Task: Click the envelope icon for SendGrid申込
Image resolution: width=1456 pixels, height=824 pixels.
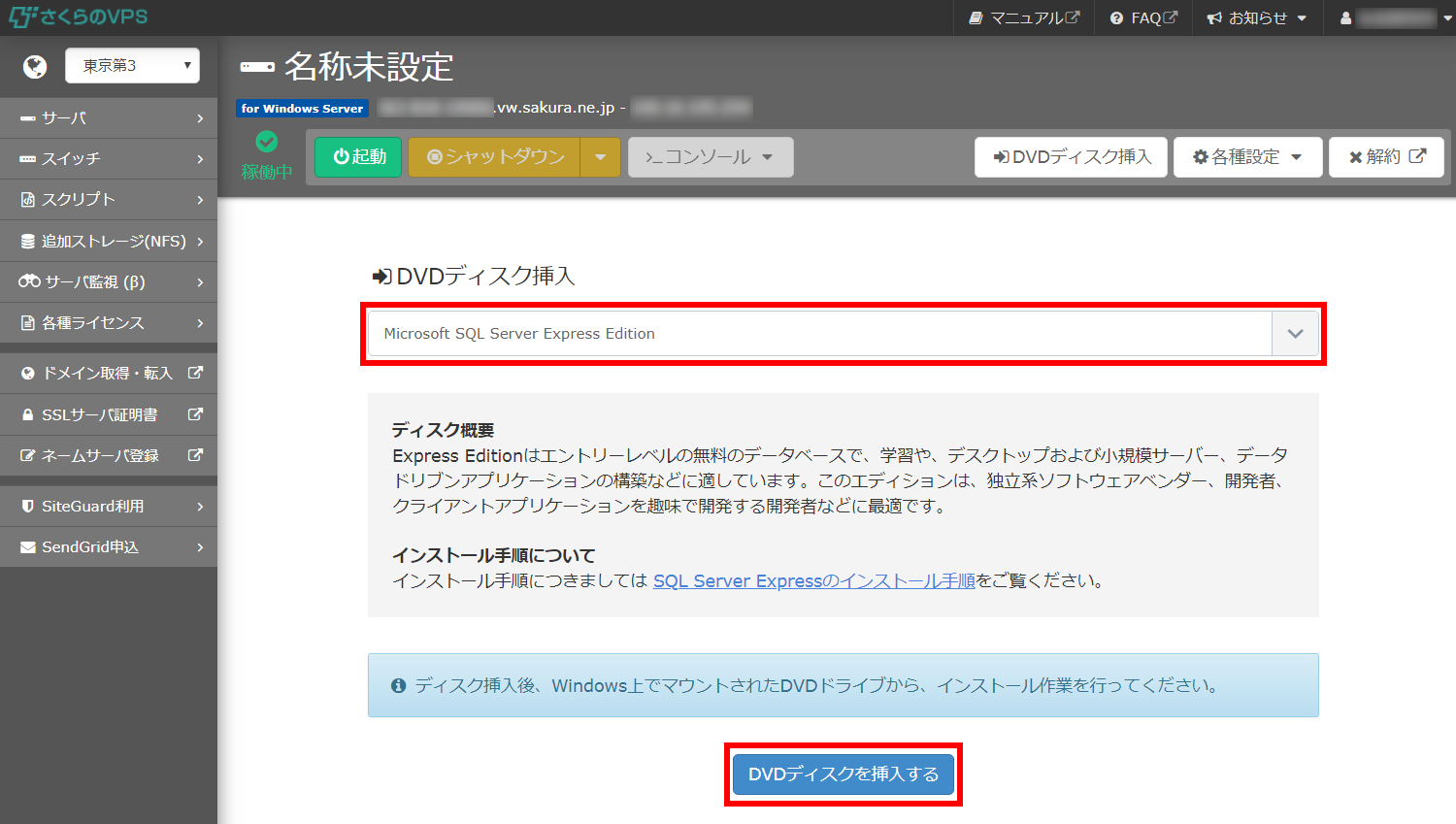Action: click(x=28, y=547)
